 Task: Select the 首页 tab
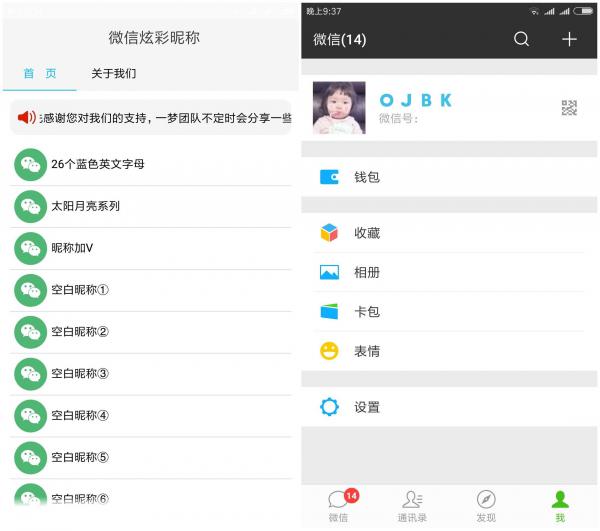(x=40, y=73)
